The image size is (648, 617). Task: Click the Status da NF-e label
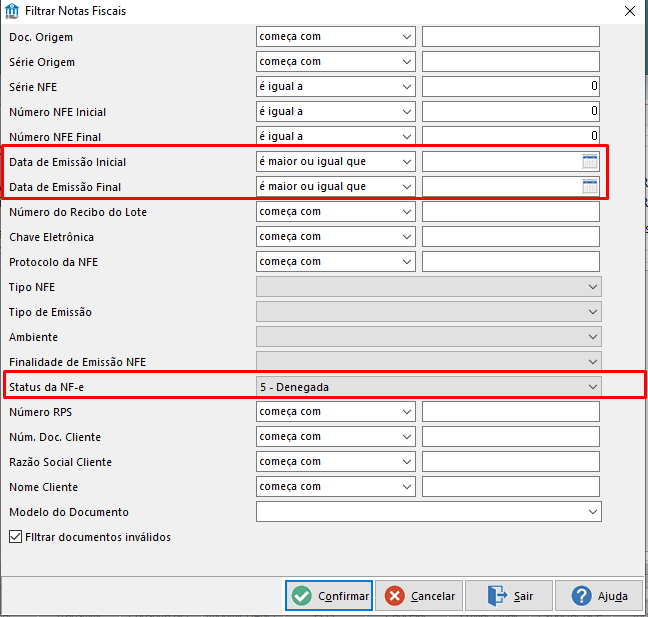(x=46, y=387)
